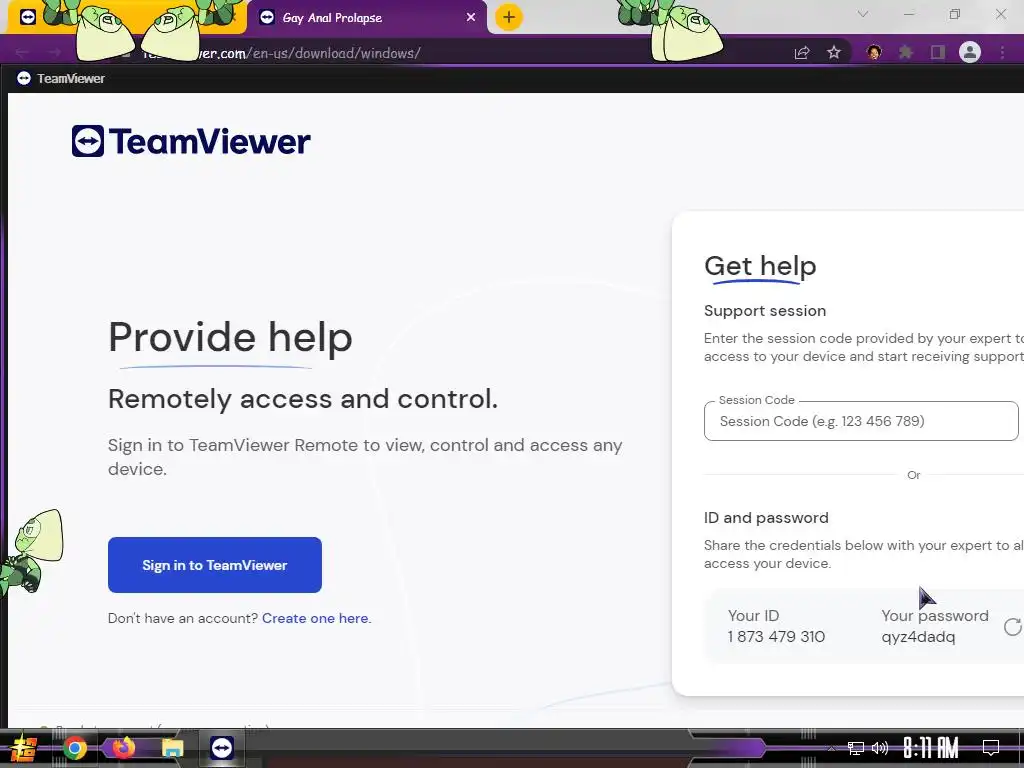Viewport: 1024px width, 768px height.
Task: Click the Get help heading
Action: click(760, 266)
